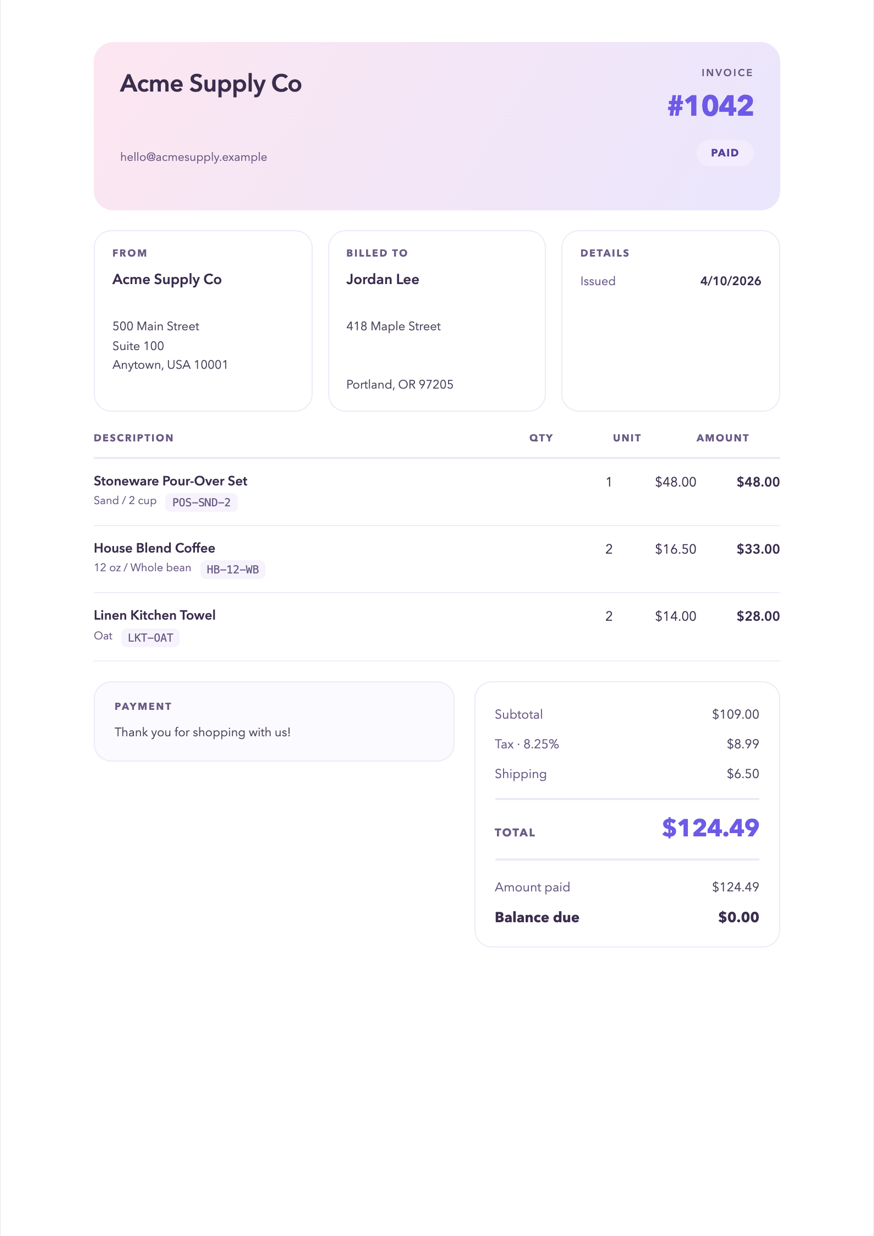
Task: Select the DETAILS heading
Action: pos(605,253)
